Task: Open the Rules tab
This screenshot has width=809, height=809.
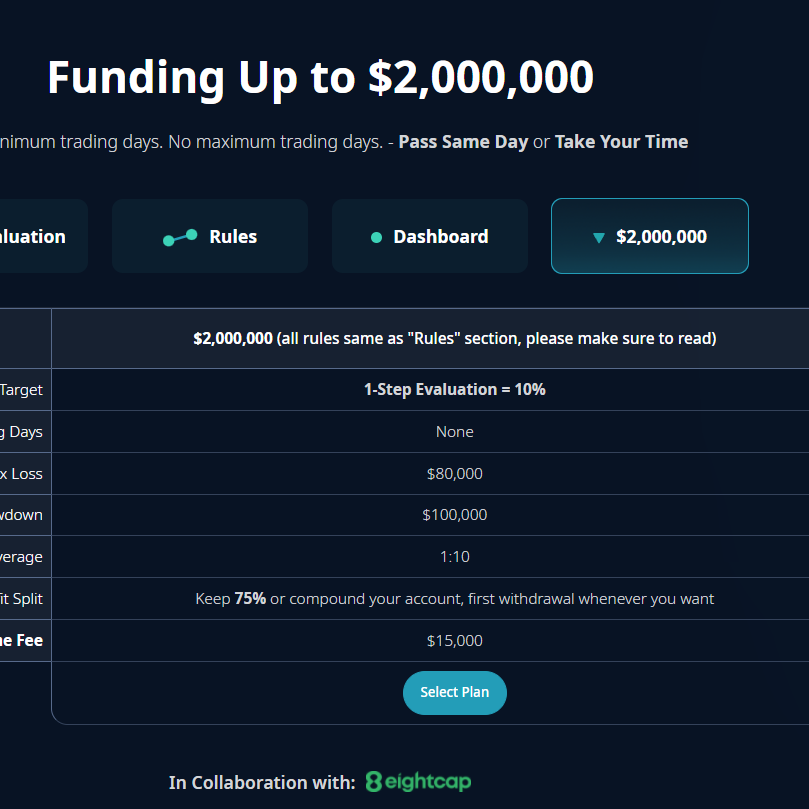Action: (x=210, y=236)
